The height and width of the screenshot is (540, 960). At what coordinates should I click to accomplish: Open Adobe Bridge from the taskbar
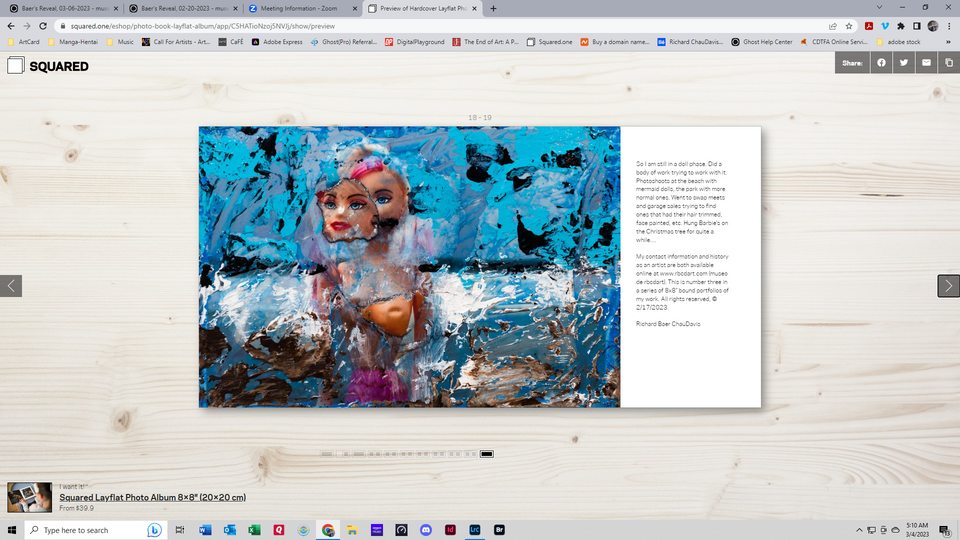499,530
